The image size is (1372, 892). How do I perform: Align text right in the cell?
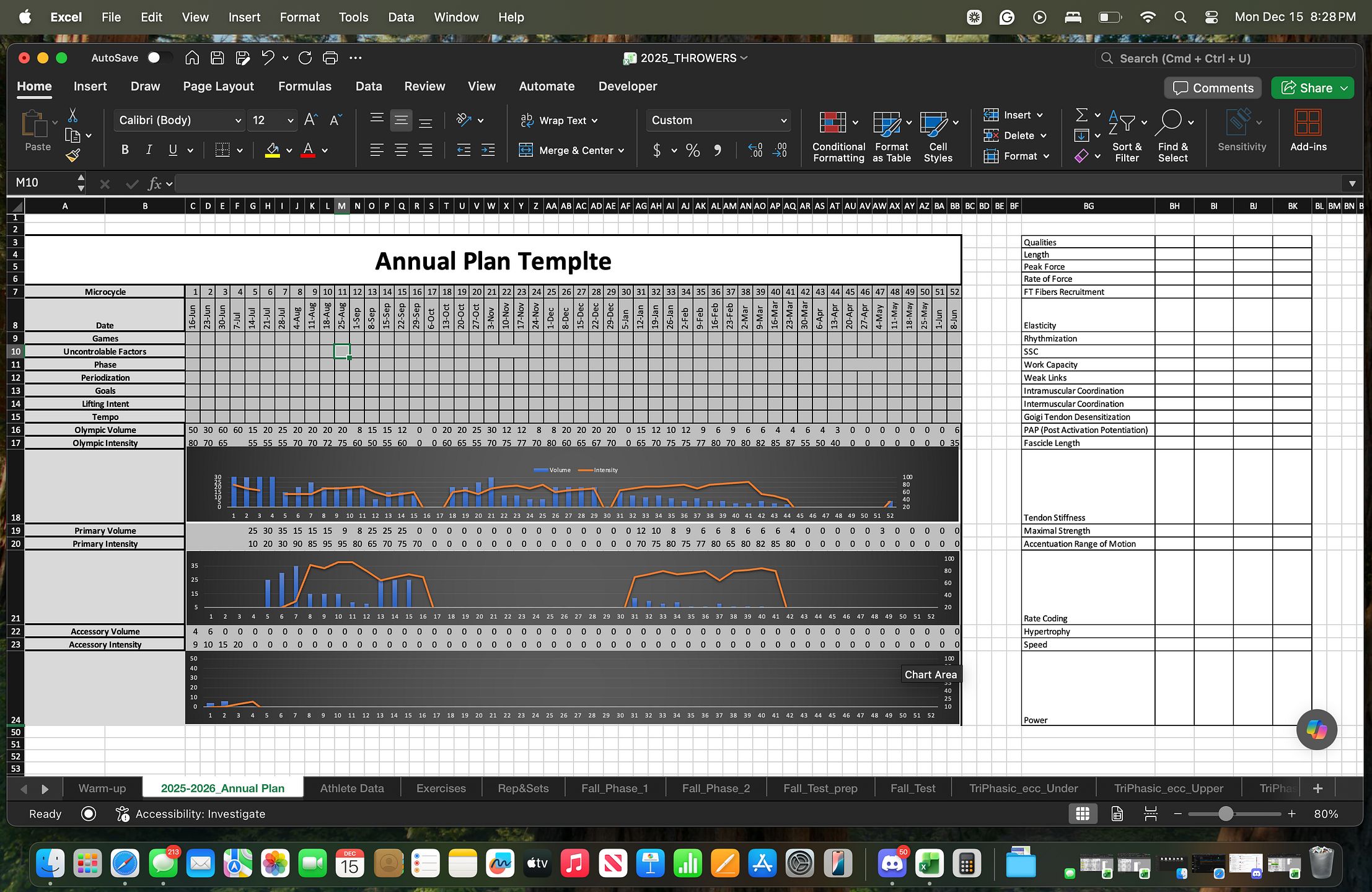click(x=426, y=150)
